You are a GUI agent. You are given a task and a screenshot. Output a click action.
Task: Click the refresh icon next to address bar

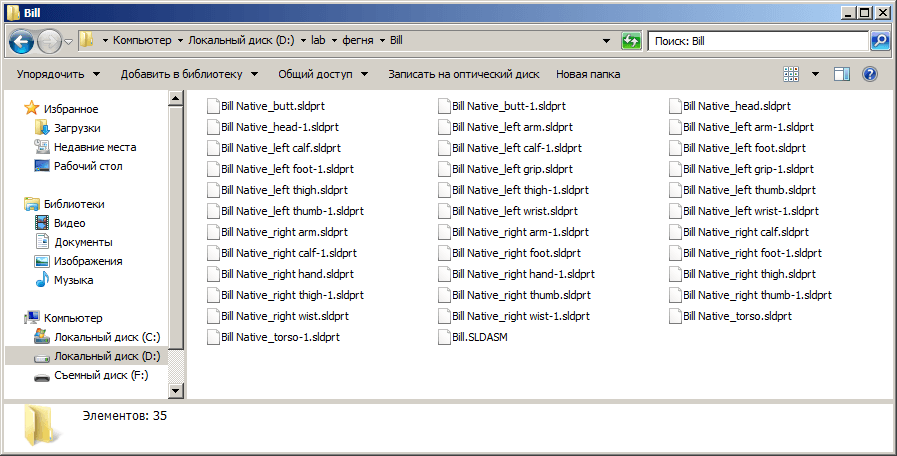coord(631,41)
